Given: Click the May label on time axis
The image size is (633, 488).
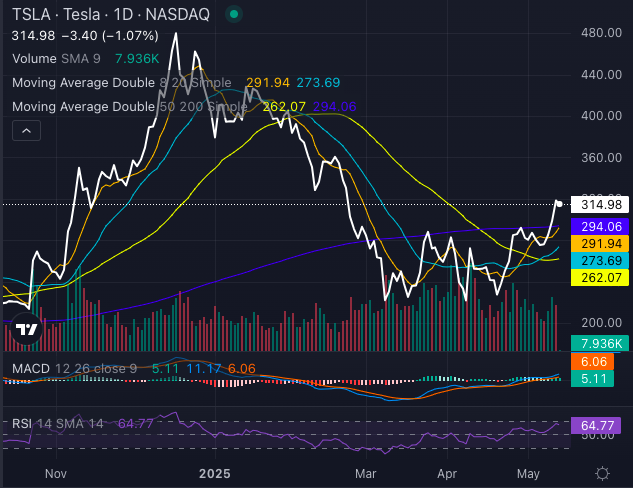Looking at the screenshot, I should point(528,473).
